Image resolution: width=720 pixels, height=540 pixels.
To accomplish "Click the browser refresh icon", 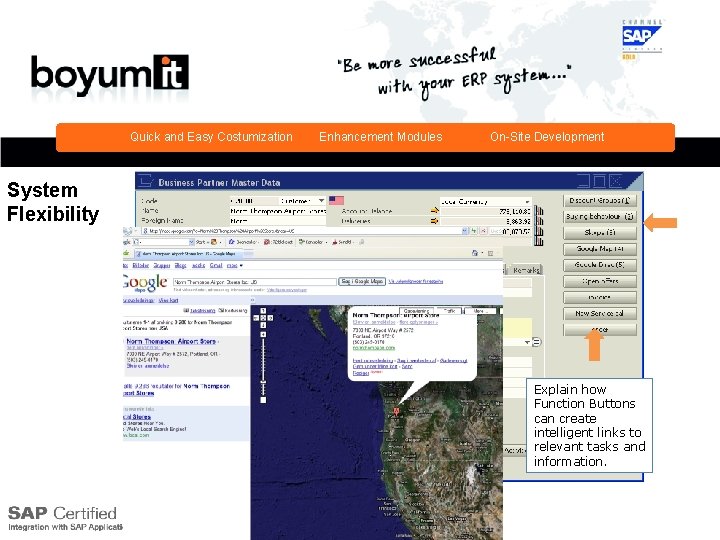I will (474, 231).
